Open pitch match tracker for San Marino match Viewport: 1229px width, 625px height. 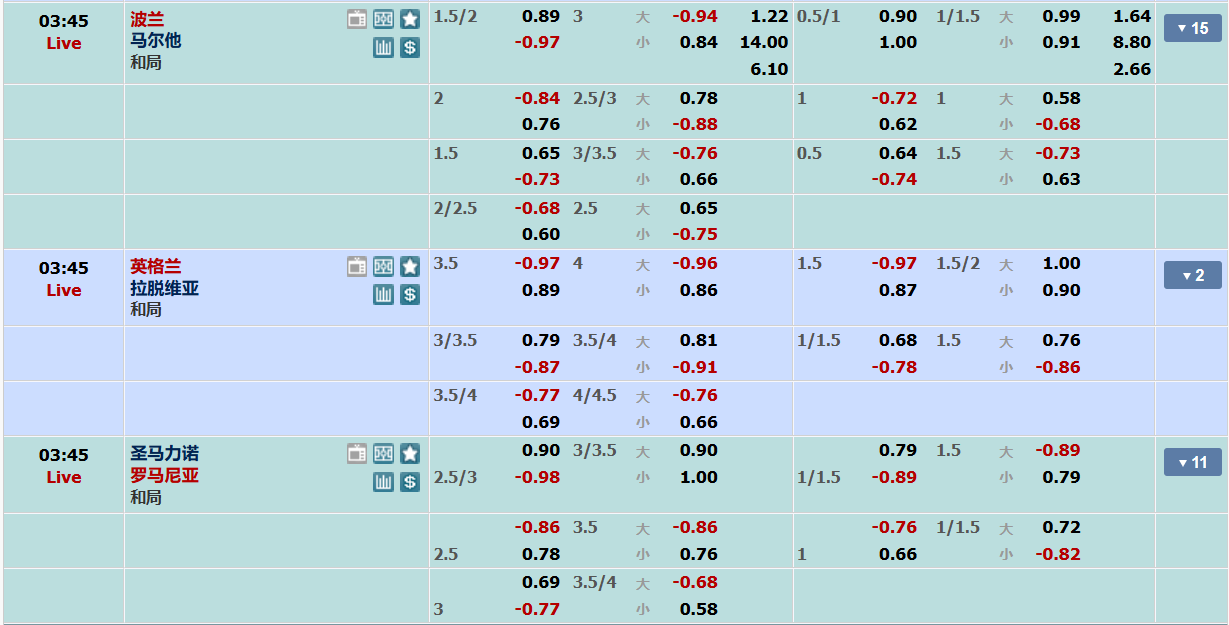pos(384,454)
